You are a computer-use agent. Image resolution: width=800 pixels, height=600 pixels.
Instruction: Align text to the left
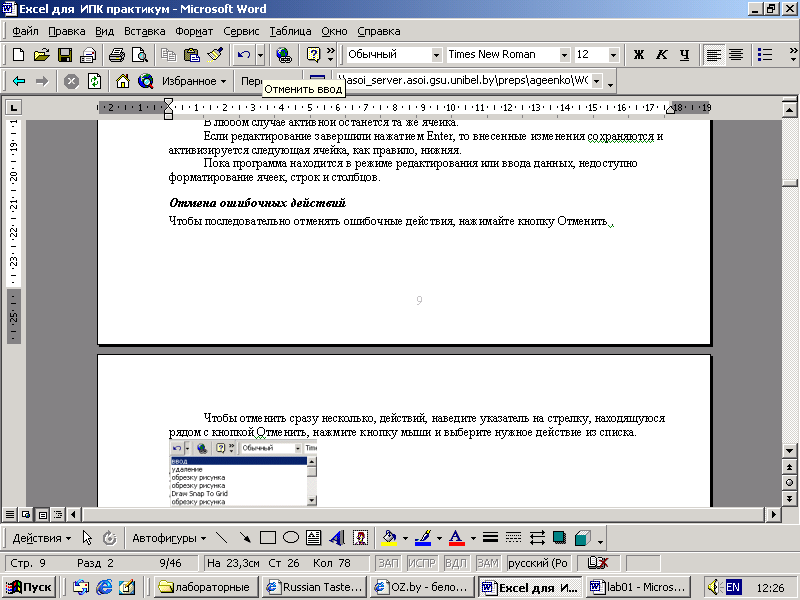713,55
